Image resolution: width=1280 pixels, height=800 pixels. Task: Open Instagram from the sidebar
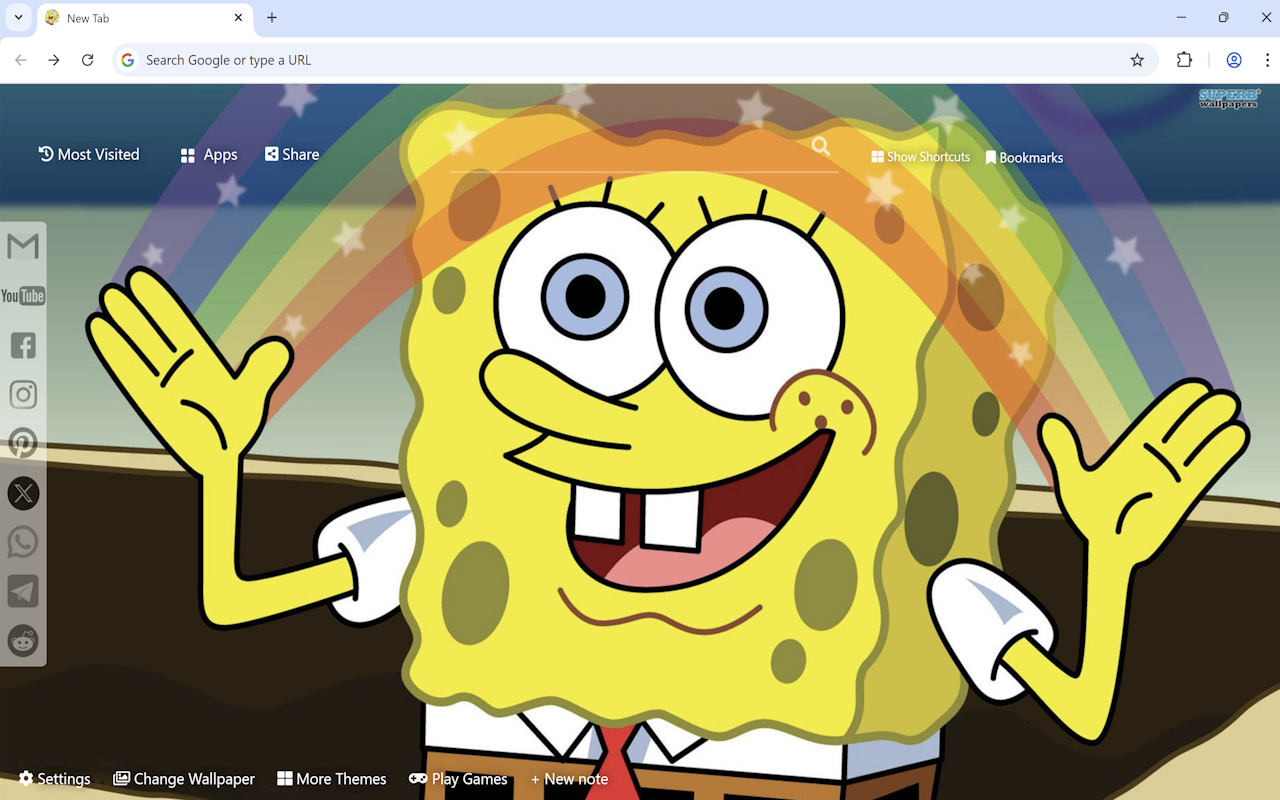coord(22,394)
